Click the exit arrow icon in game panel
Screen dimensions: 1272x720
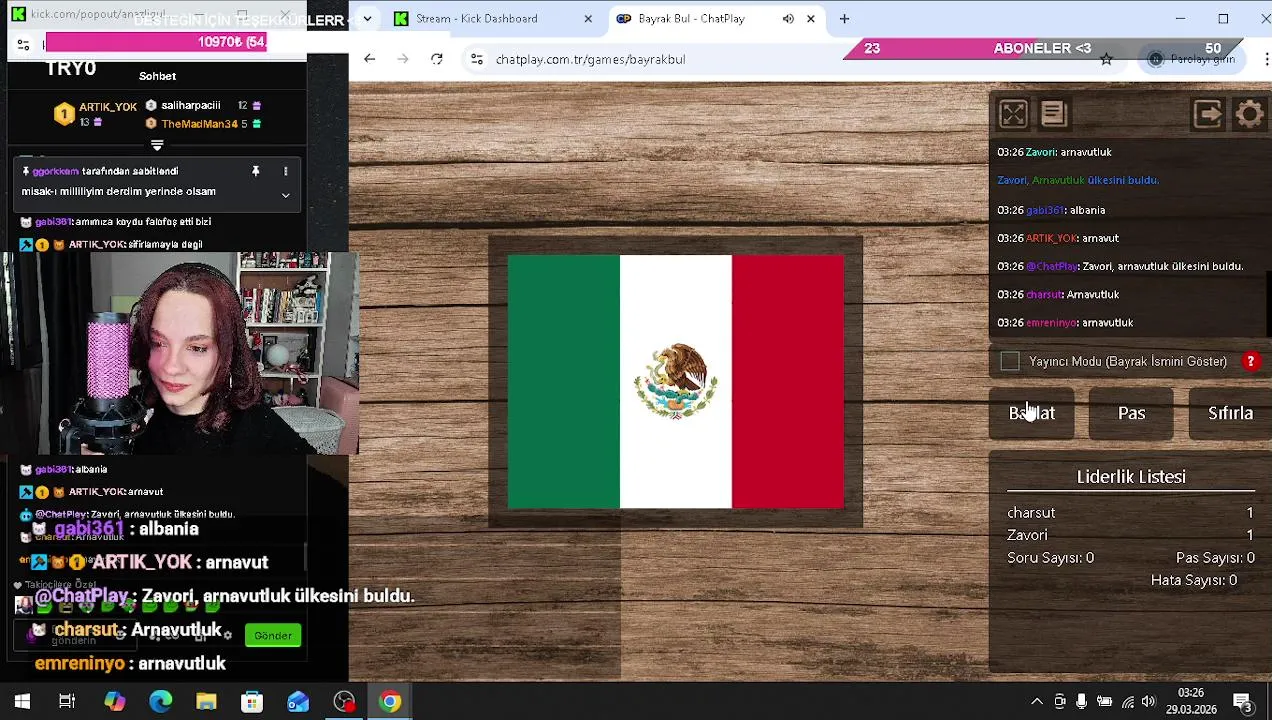coord(1208,114)
